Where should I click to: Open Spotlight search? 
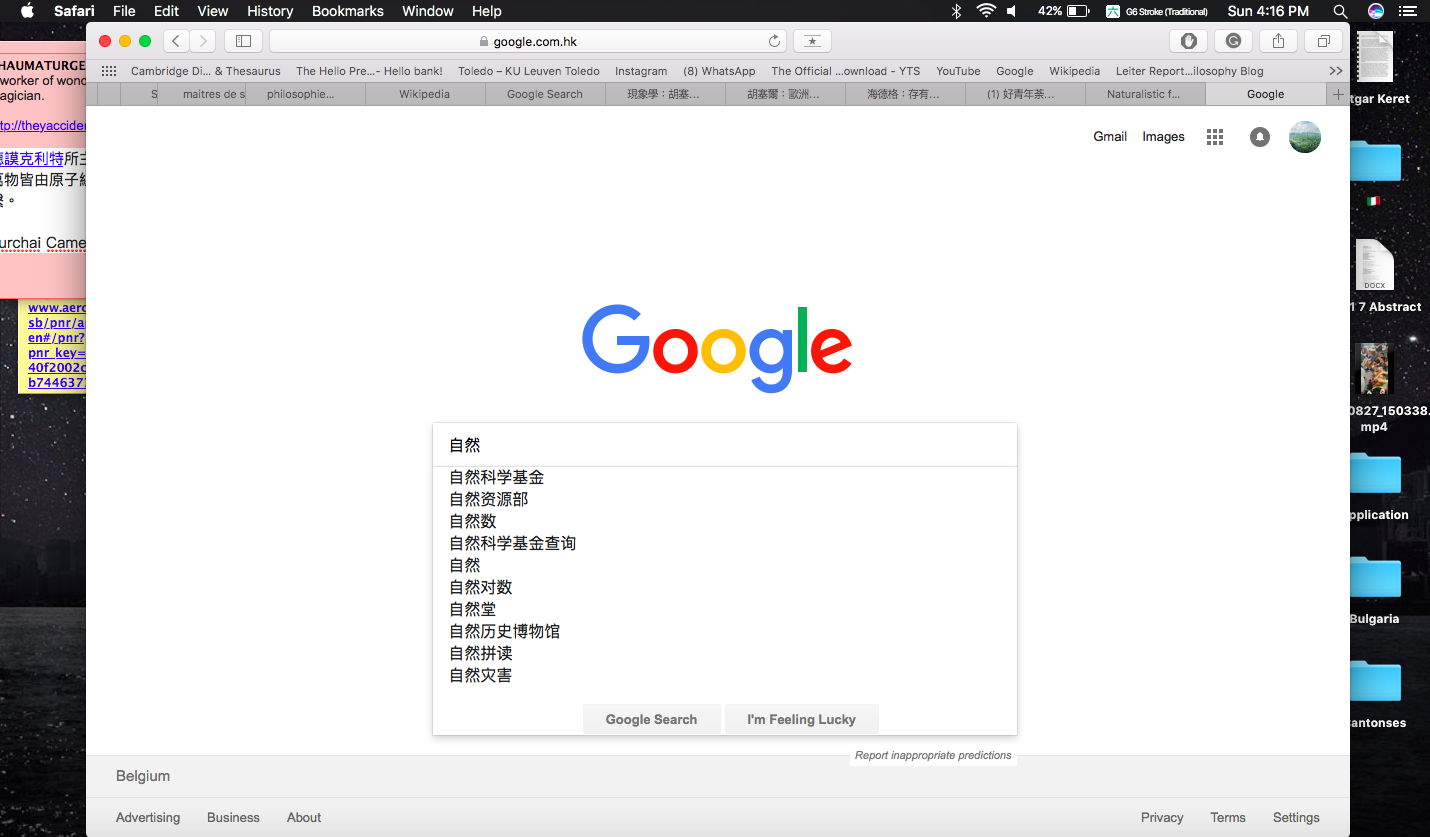[1340, 11]
